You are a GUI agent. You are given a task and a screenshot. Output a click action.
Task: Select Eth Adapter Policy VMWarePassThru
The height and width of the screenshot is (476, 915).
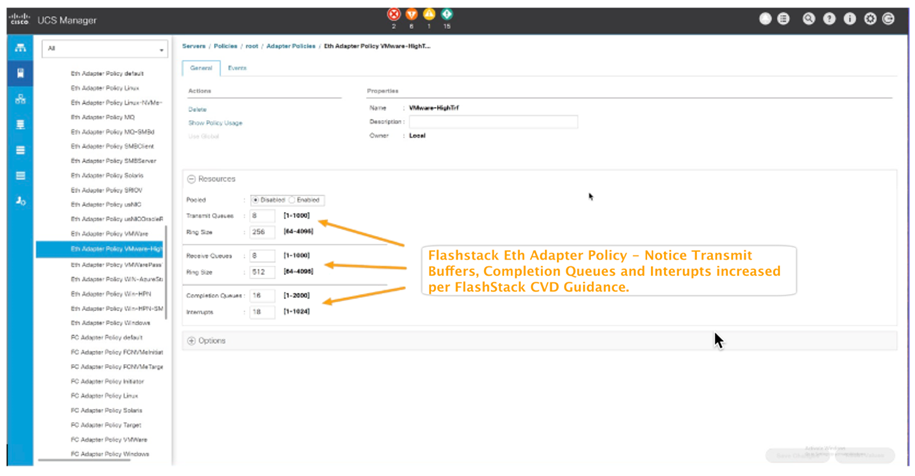coord(116,265)
